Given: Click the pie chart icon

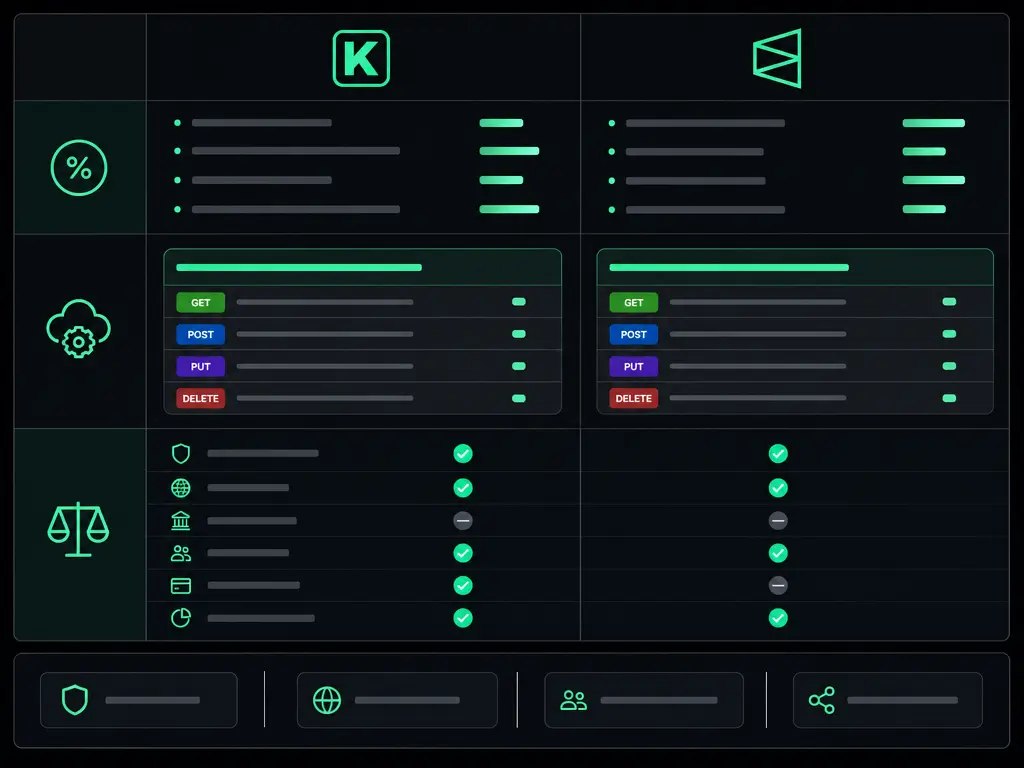Looking at the screenshot, I should [x=181, y=618].
